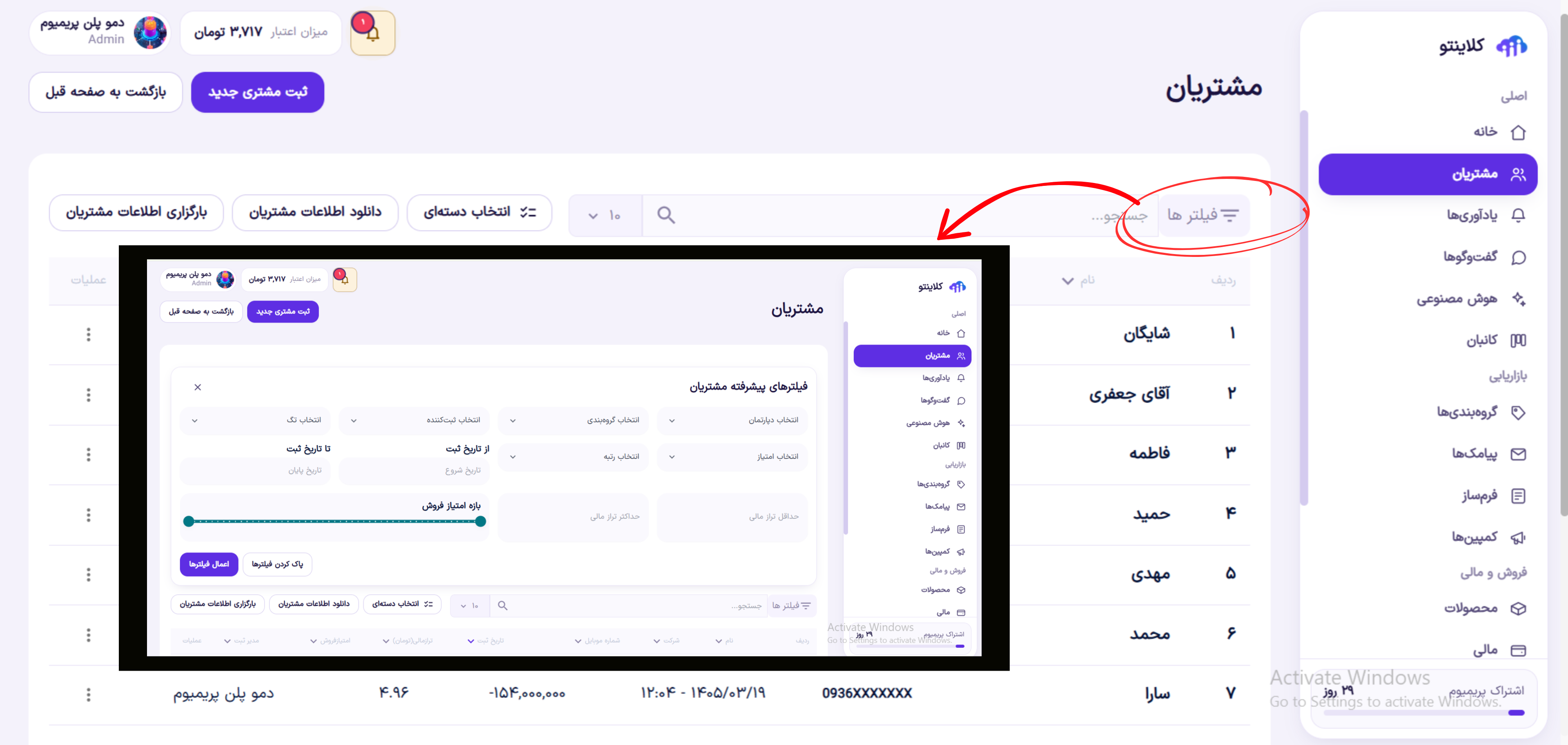Click پاک کردن فیلترها in the filter panel
1568x745 pixels.
[277, 564]
